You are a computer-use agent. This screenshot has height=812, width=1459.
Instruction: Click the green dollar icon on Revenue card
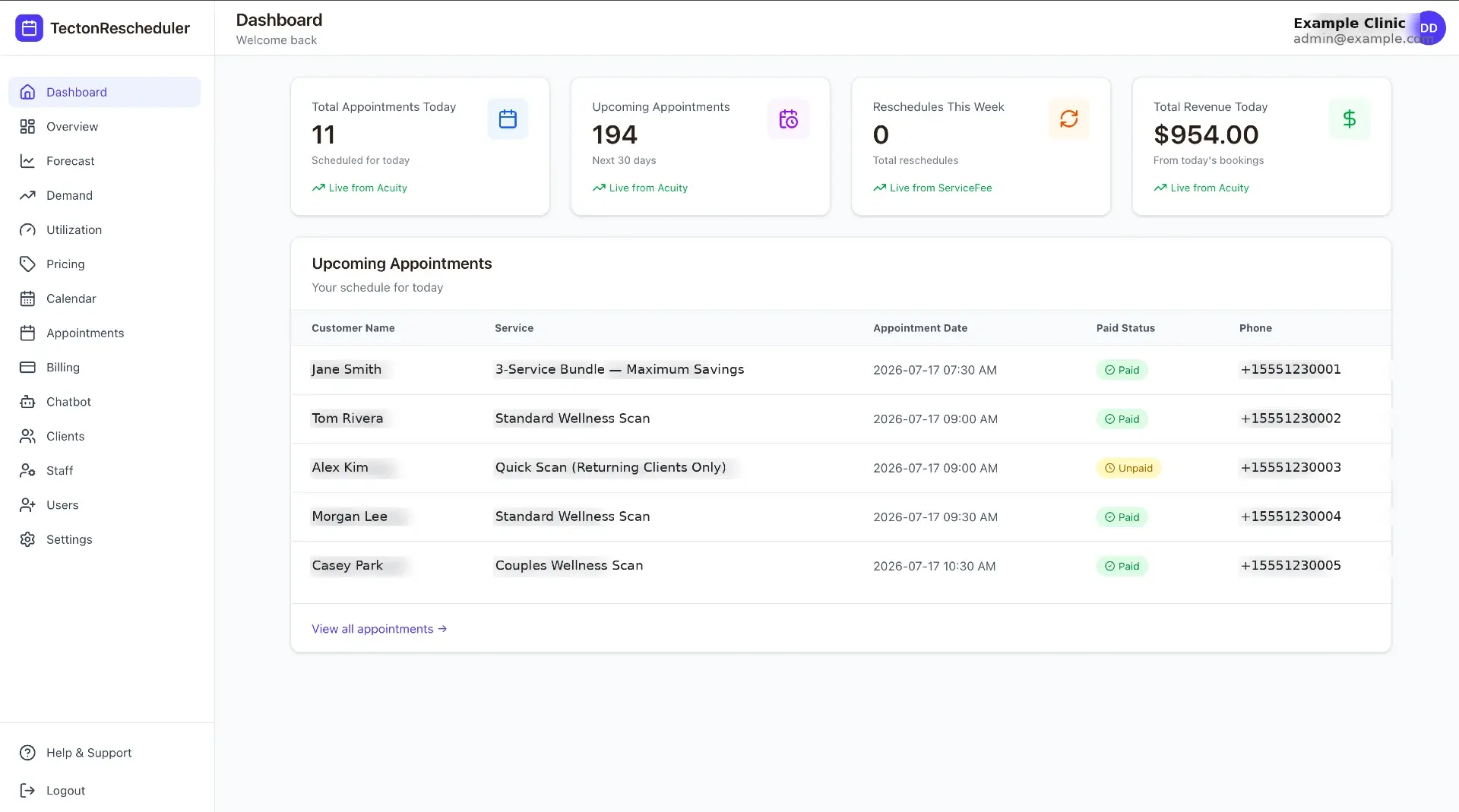click(1350, 119)
